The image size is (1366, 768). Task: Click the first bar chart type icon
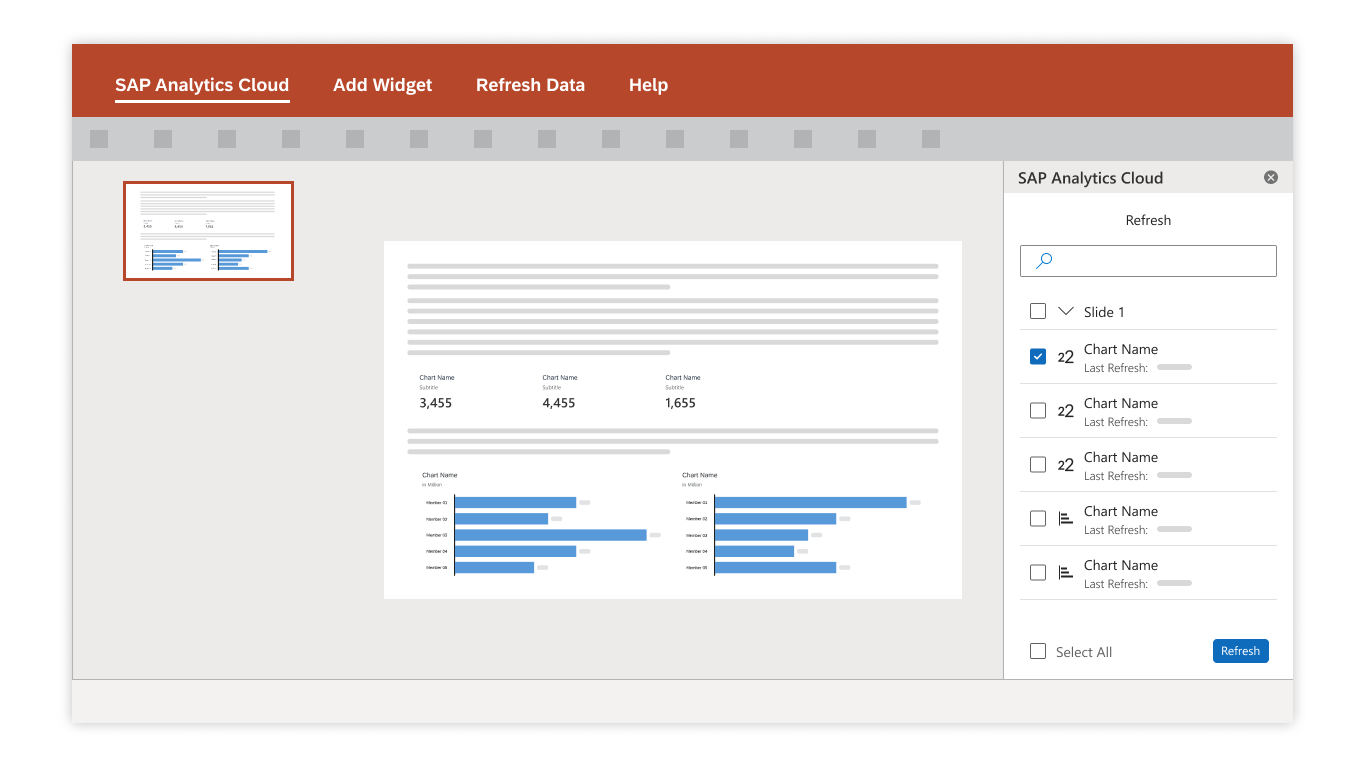coord(1066,519)
